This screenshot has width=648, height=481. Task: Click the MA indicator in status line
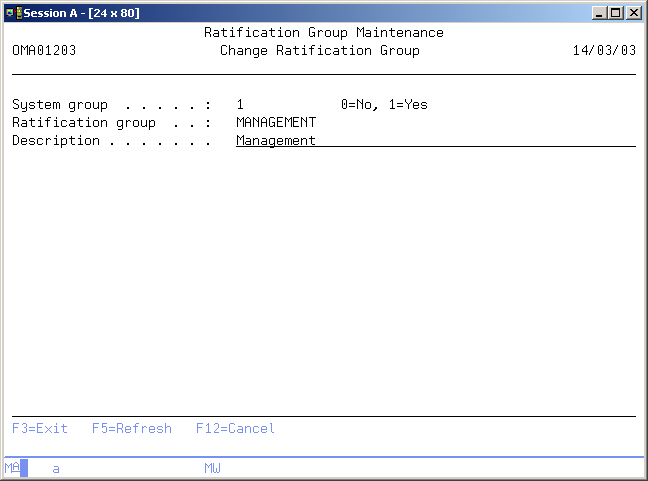point(11,468)
